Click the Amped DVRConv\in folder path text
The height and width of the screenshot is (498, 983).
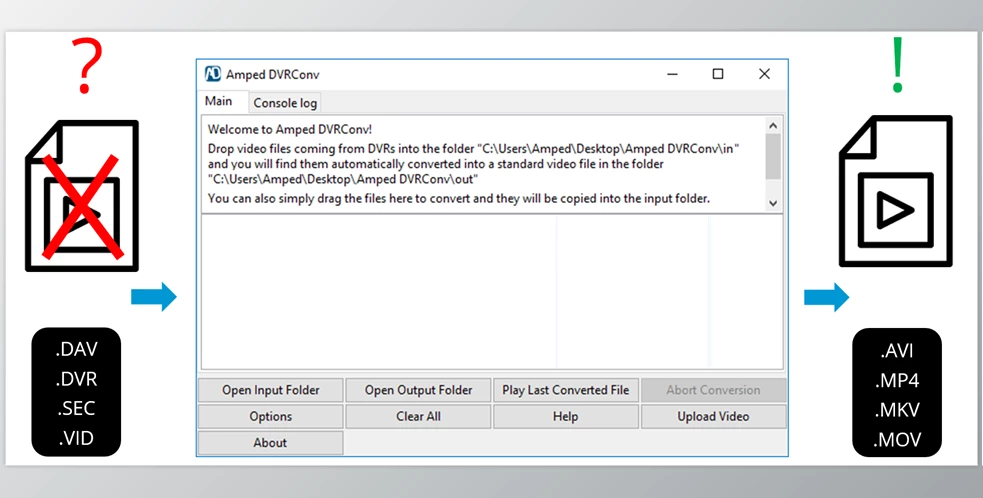click(608, 149)
